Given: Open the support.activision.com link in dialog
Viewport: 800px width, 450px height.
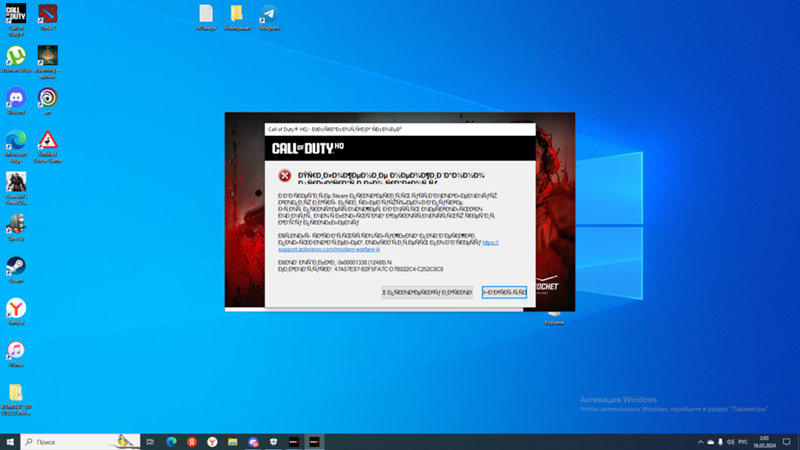Looking at the screenshot, I should pos(329,249).
